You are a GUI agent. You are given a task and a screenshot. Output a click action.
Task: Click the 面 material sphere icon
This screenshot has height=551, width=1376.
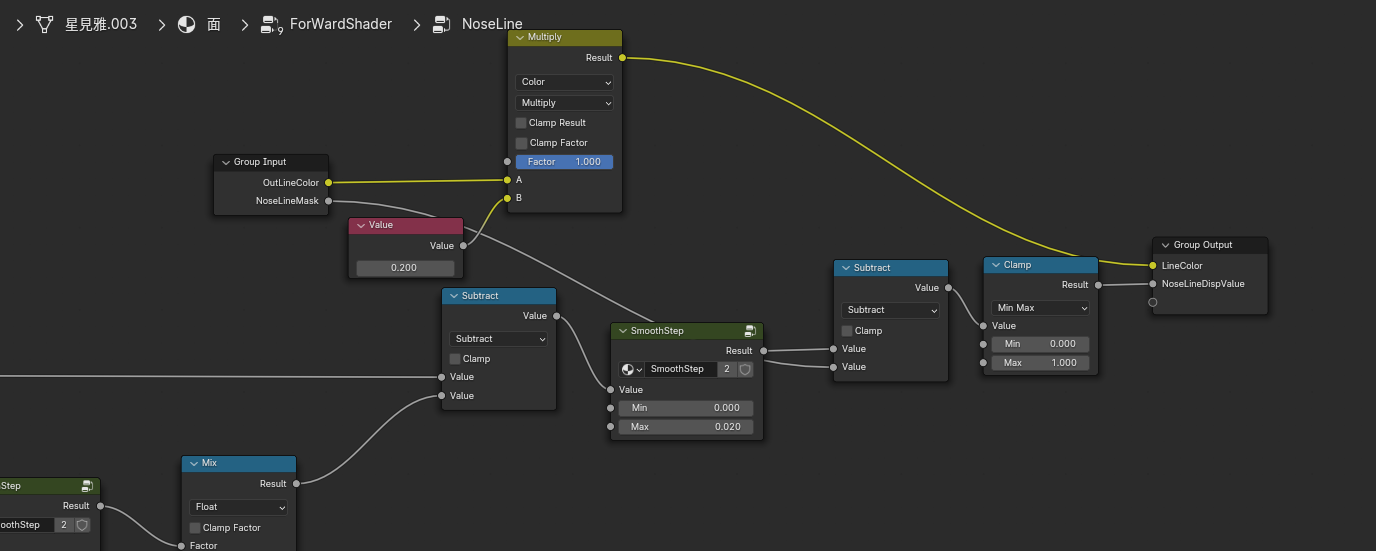[x=187, y=24]
